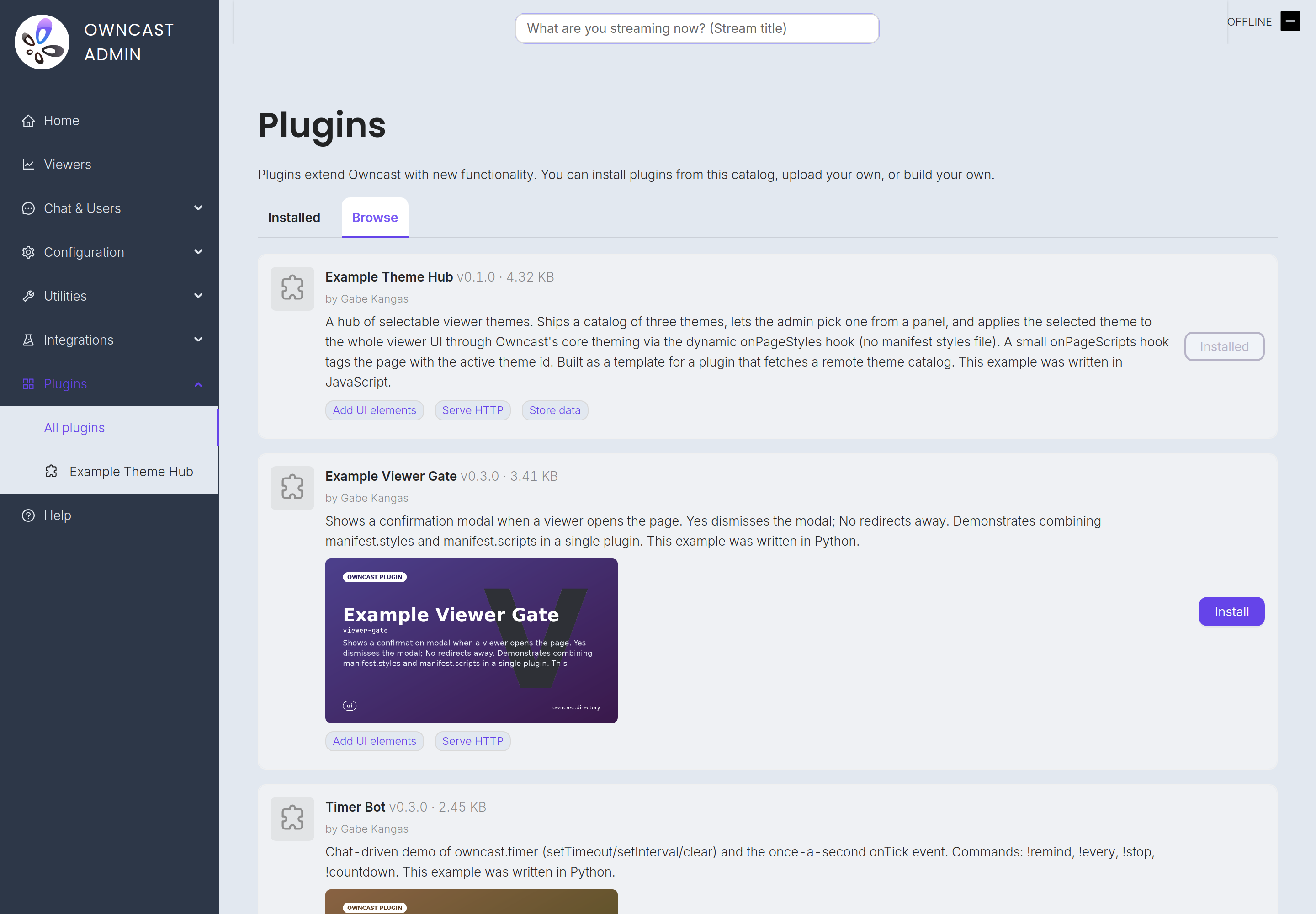Screen dimensions: 1316x914
Task: Click the OWNCAST ADMIN heading text
Action: (129, 42)
